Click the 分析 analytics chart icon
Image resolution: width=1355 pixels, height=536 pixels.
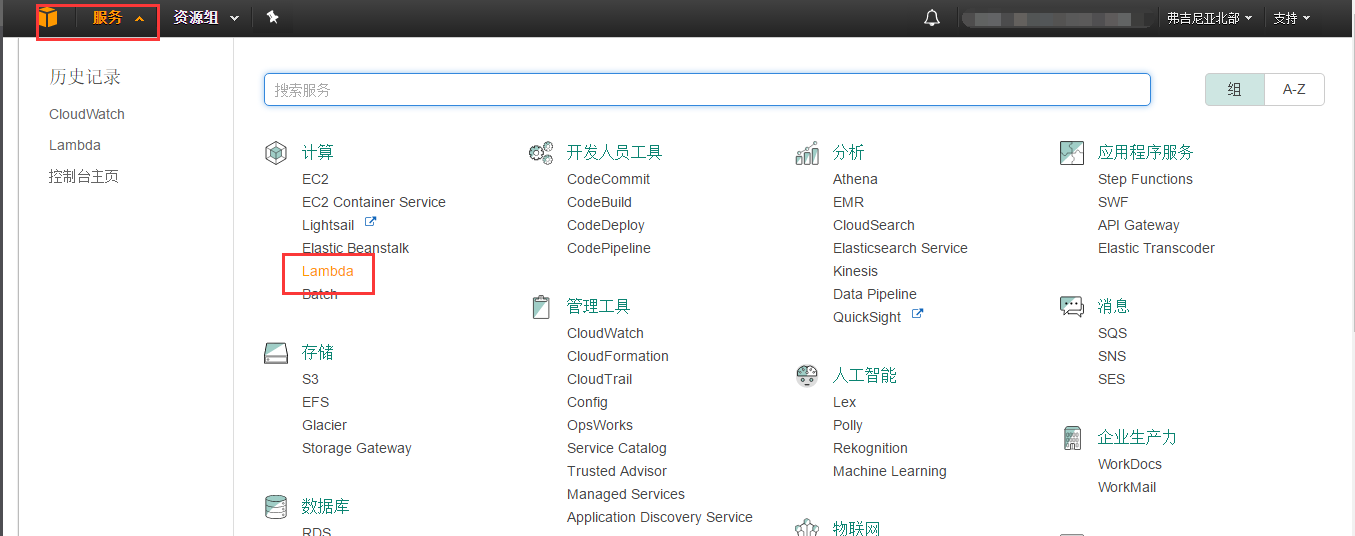[807, 153]
